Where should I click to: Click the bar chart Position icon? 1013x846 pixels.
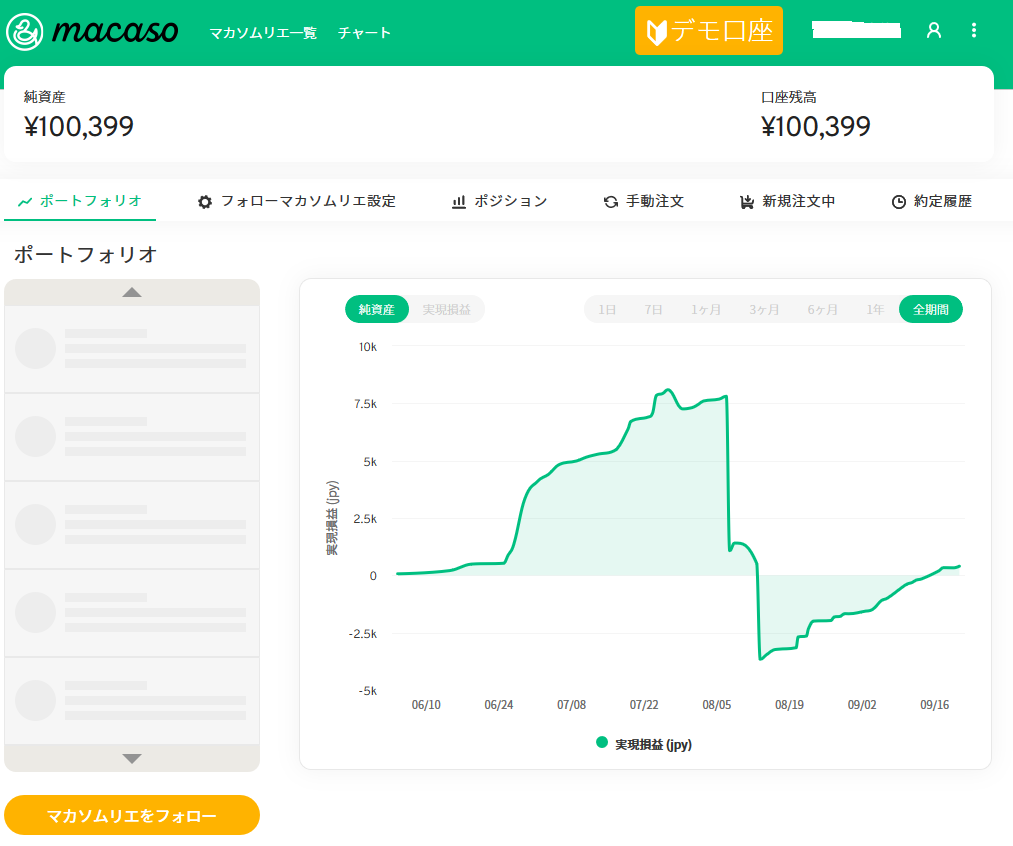[459, 202]
